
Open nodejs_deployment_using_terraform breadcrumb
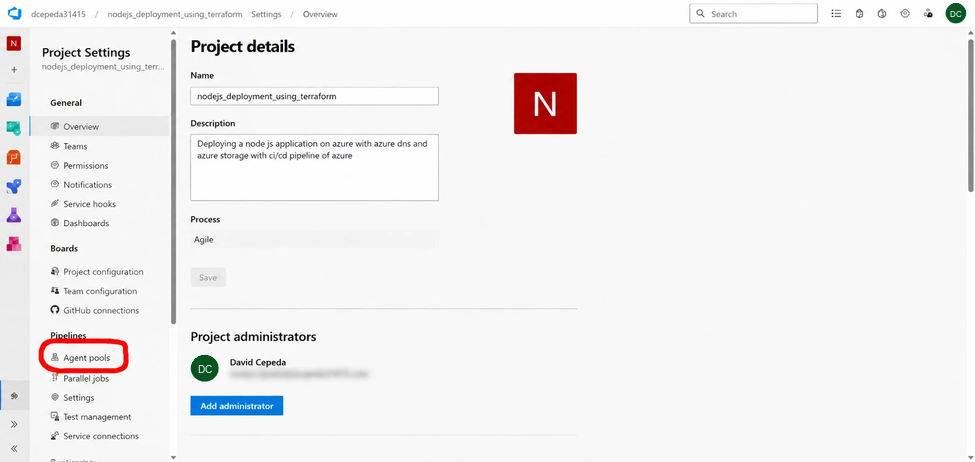point(175,14)
